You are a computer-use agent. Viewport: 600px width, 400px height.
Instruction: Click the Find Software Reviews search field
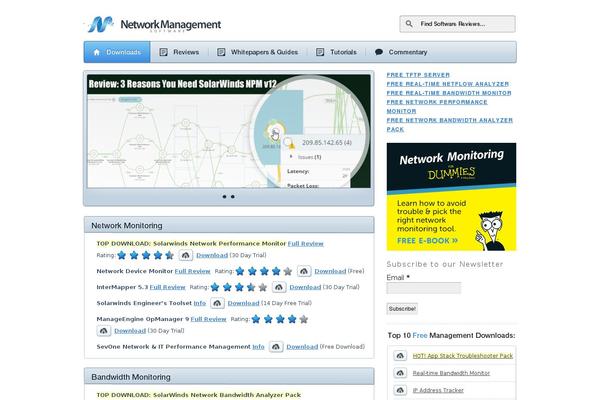[457, 24]
